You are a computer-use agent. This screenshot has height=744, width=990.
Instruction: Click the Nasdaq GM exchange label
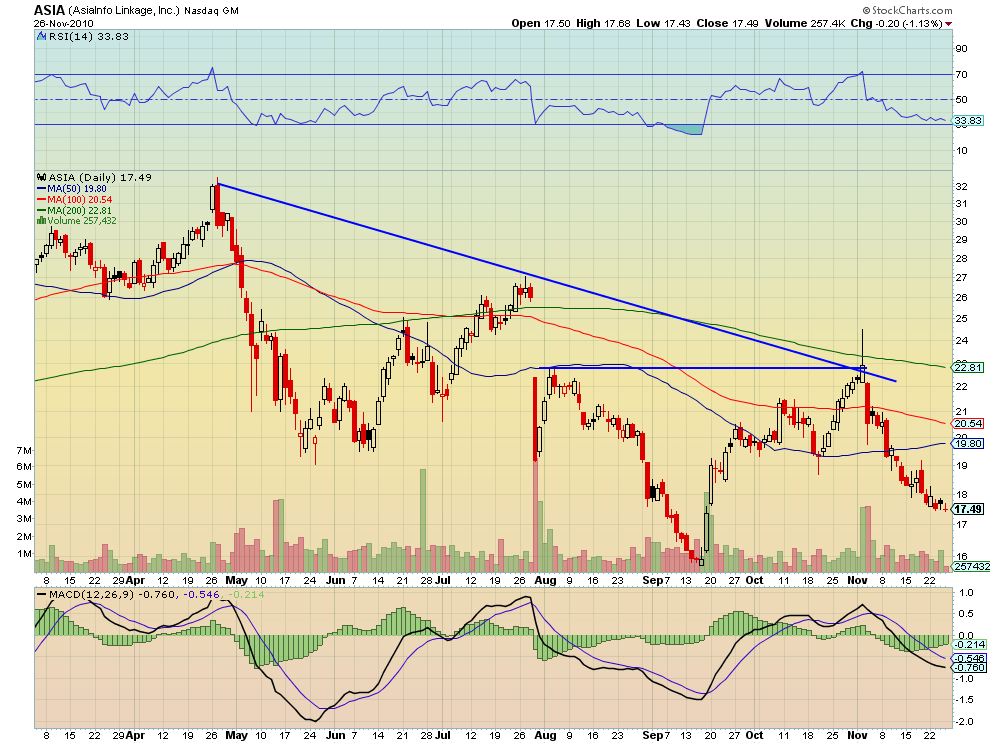pyautogui.click(x=212, y=11)
